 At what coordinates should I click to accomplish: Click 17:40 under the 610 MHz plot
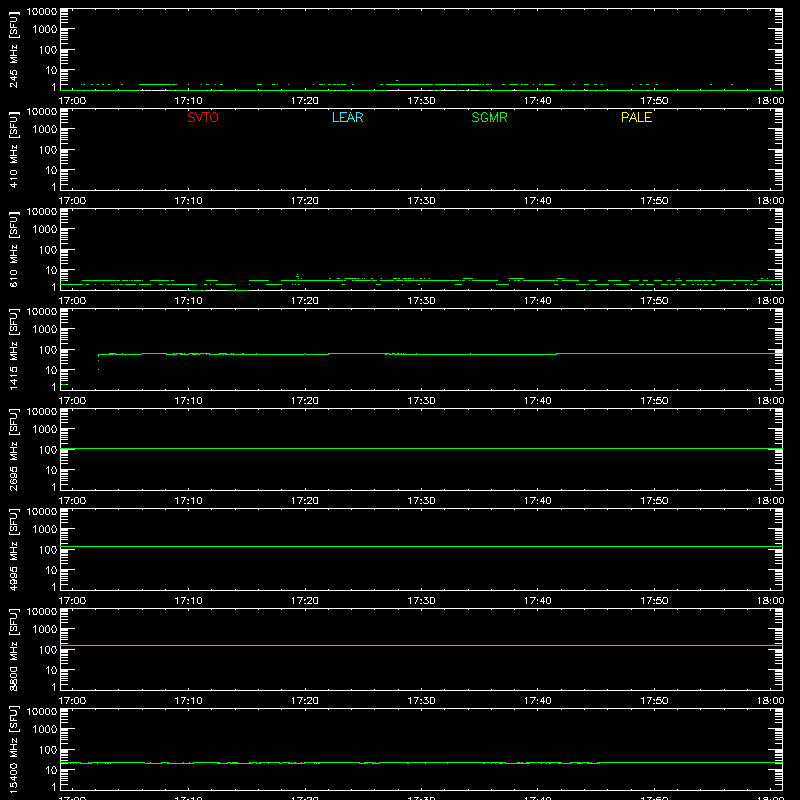pos(537,301)
